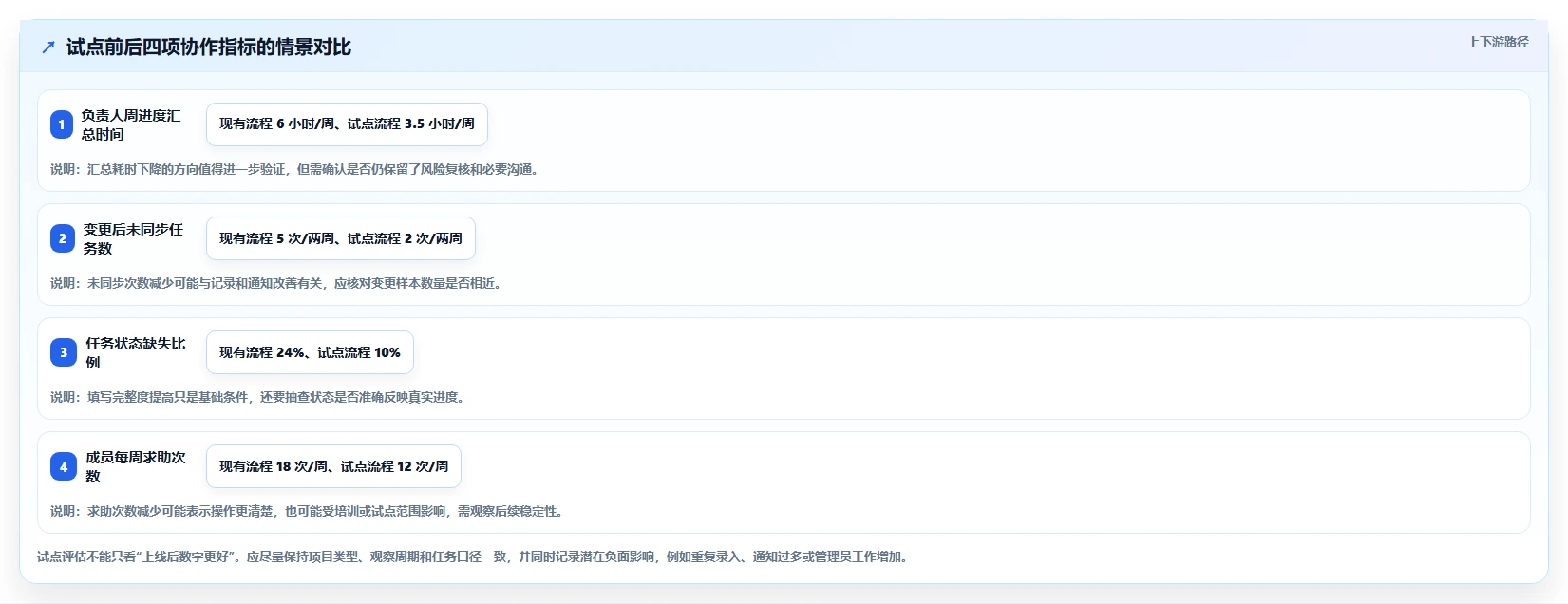
Task: Click the 现有流程 6 小时/周 value chip
Action: pyautogui.click(x=347, y=124)
